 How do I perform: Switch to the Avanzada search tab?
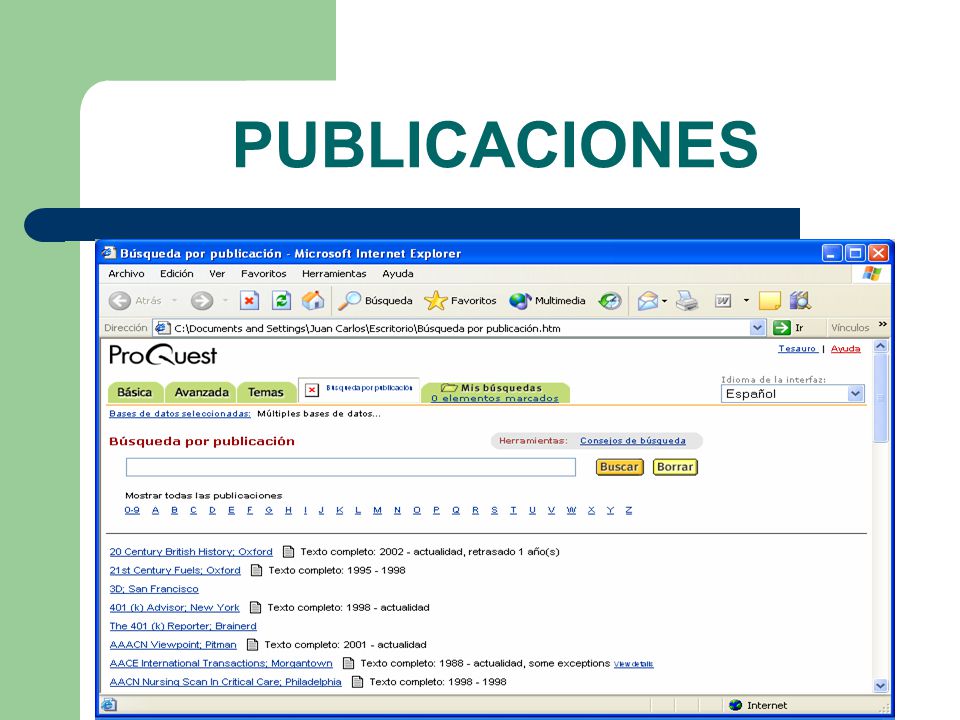201,392
